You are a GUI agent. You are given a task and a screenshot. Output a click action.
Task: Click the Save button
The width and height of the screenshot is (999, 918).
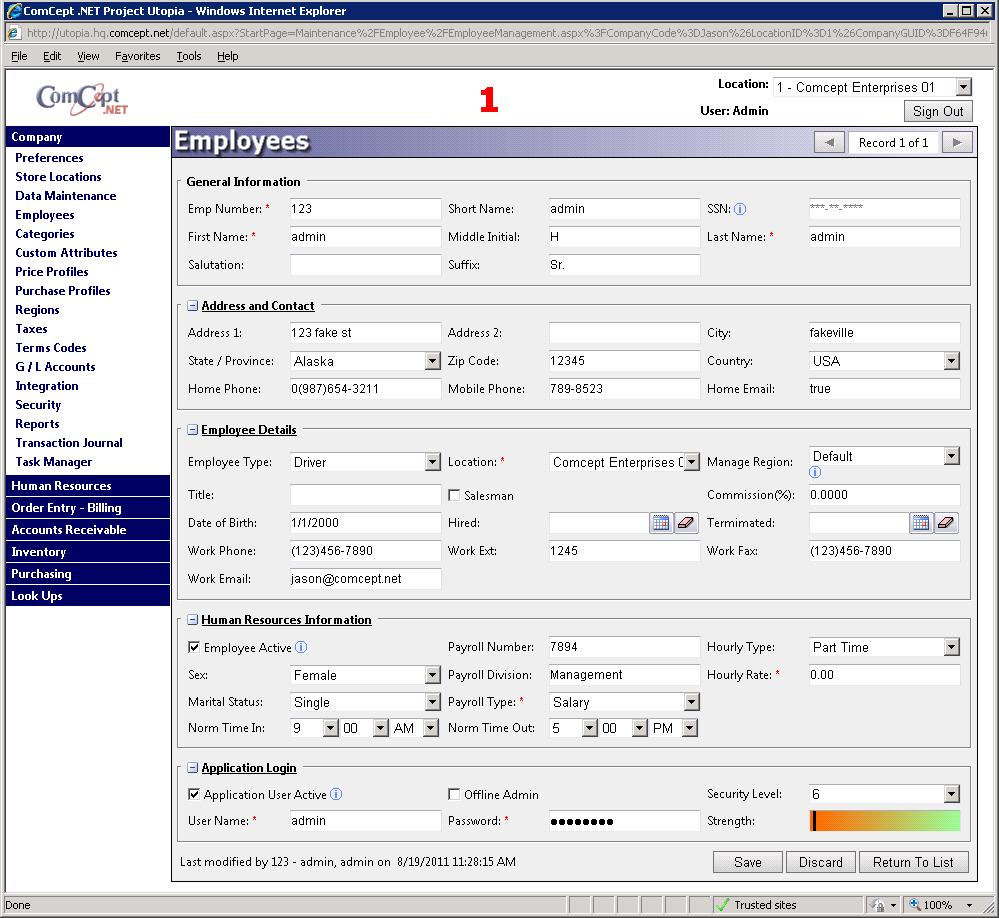747,862
